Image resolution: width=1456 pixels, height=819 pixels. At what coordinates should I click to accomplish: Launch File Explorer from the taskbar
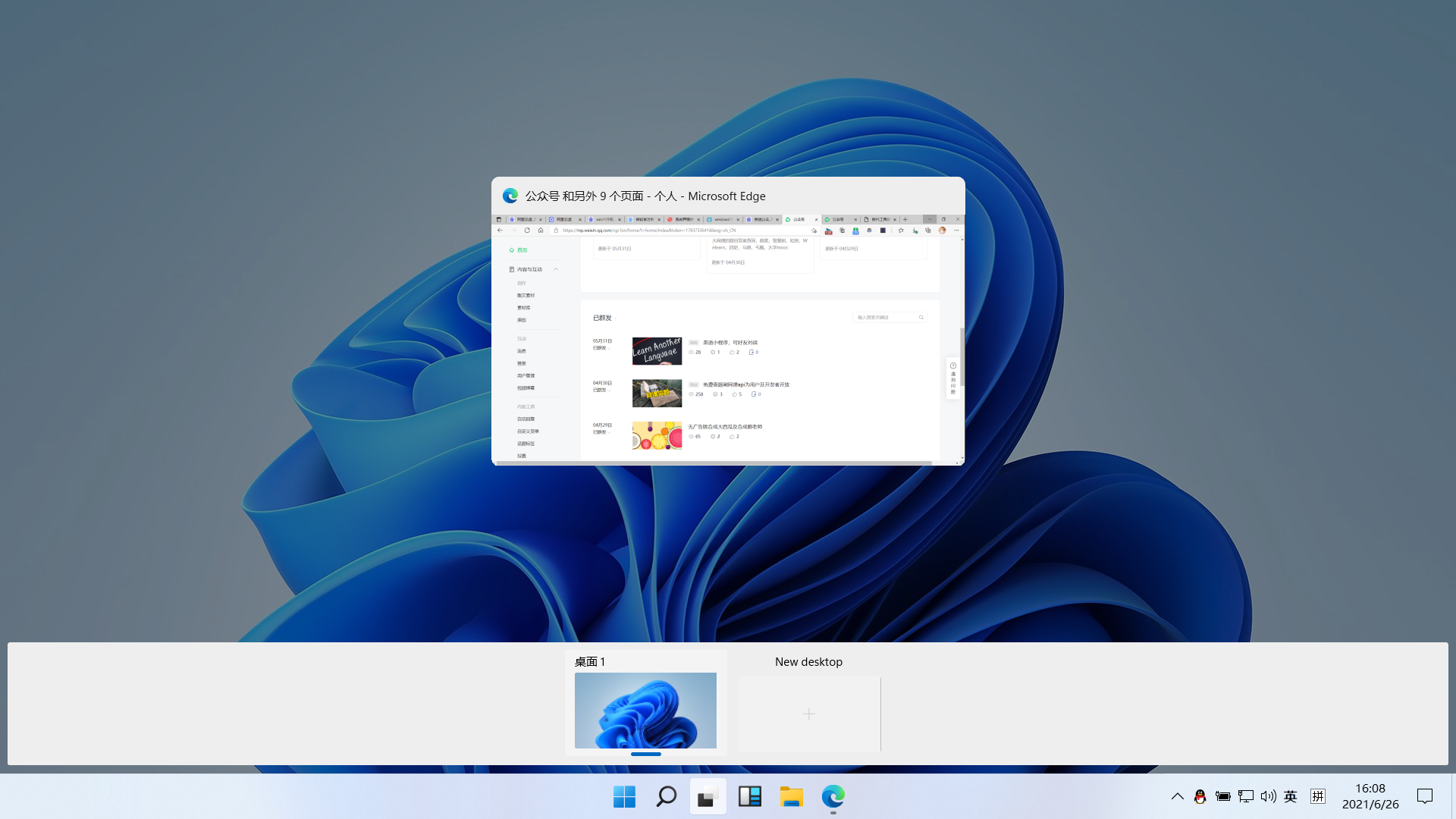coord(791,796)
